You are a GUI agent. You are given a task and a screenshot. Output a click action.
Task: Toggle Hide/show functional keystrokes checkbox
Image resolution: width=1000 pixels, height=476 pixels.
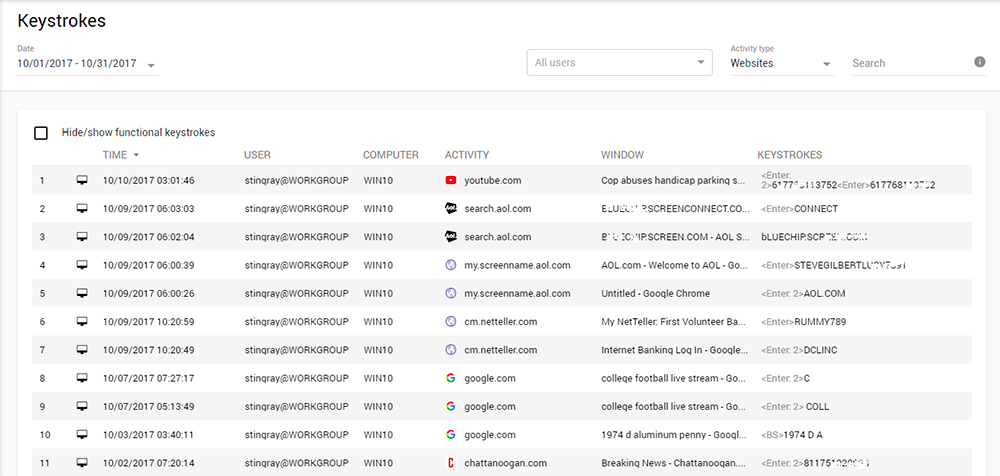(x=41, y=133)
